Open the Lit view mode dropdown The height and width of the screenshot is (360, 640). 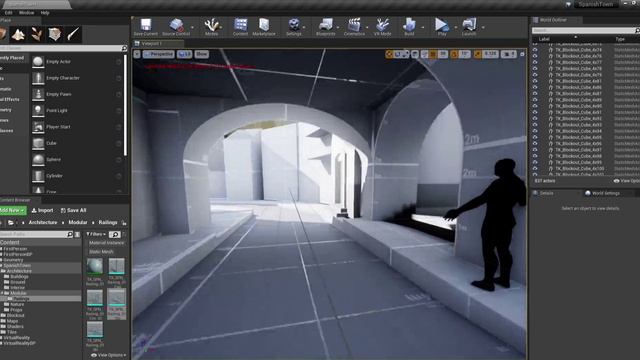184,54
